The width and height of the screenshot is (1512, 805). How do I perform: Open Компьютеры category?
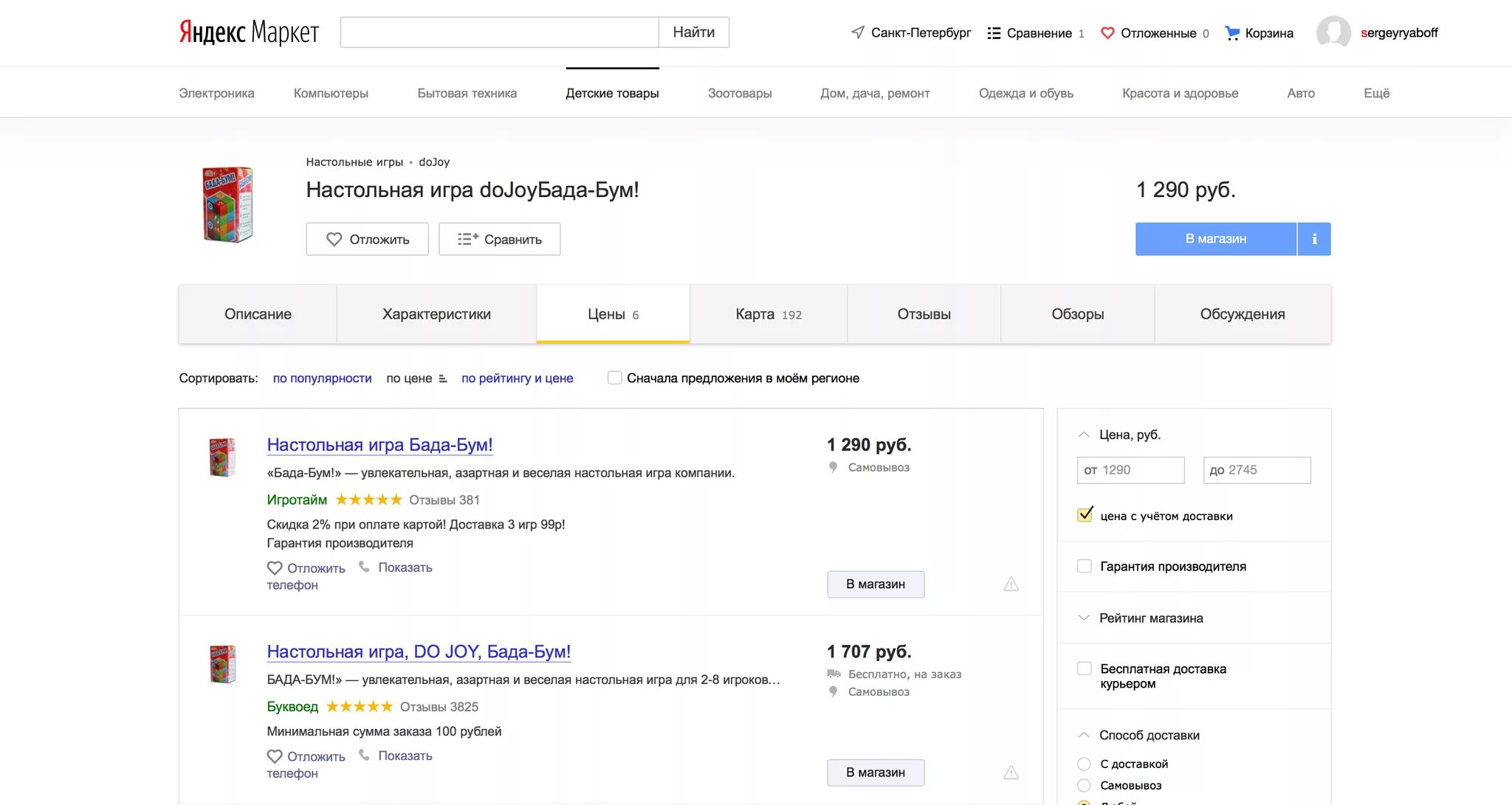click(x=331, y=93)
